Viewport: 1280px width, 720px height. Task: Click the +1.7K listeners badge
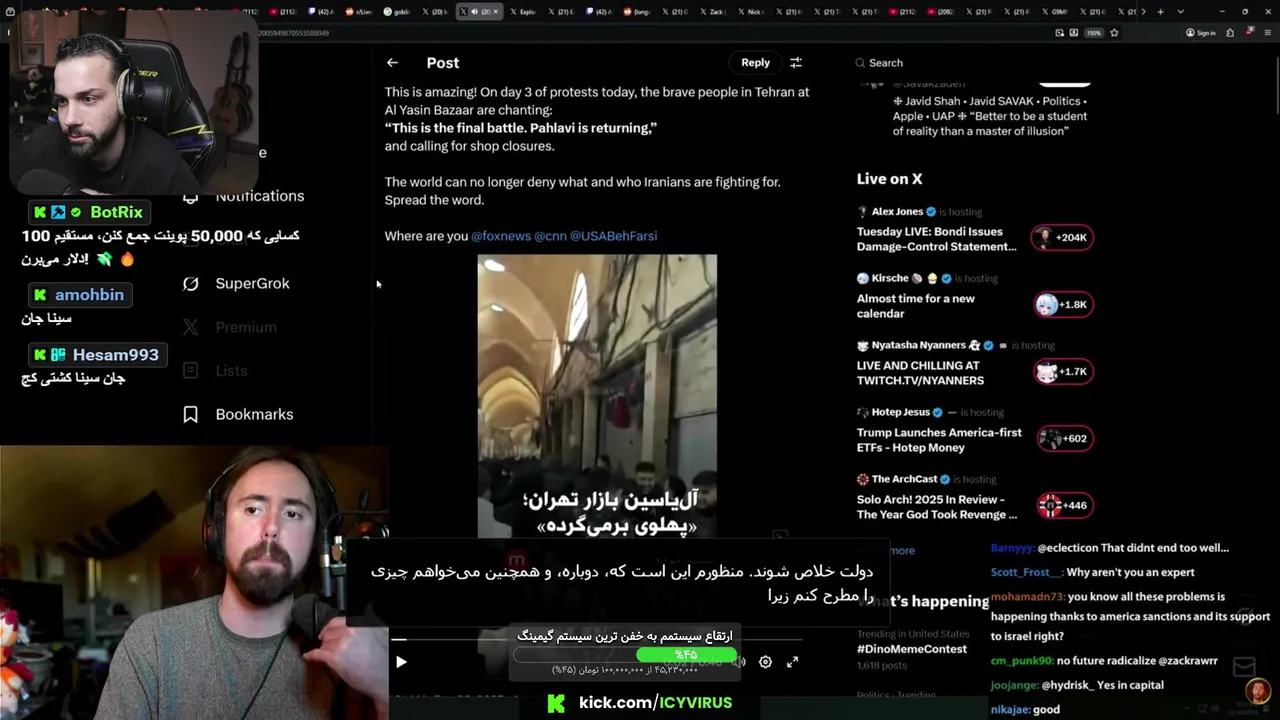coord(1063,371)
